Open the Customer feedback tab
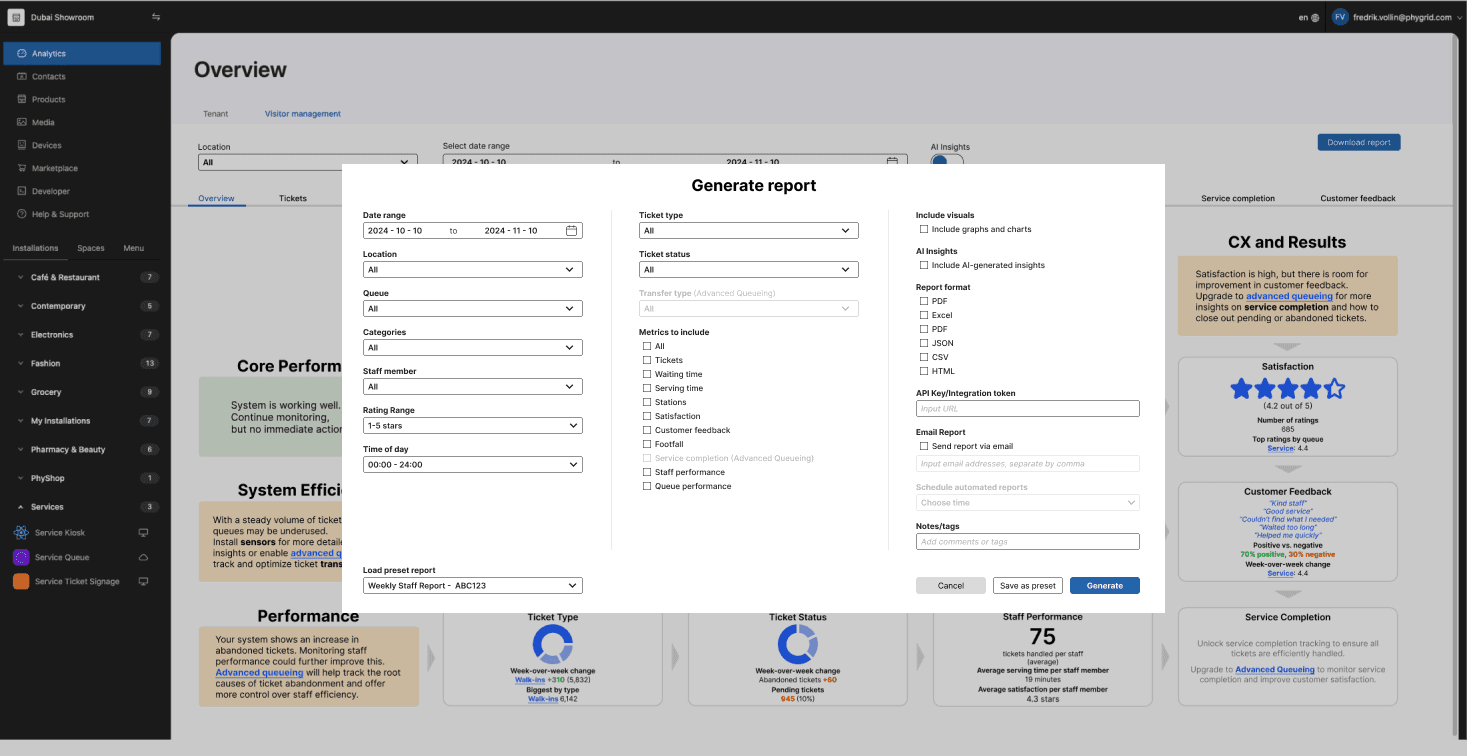 click(1358, 198)
